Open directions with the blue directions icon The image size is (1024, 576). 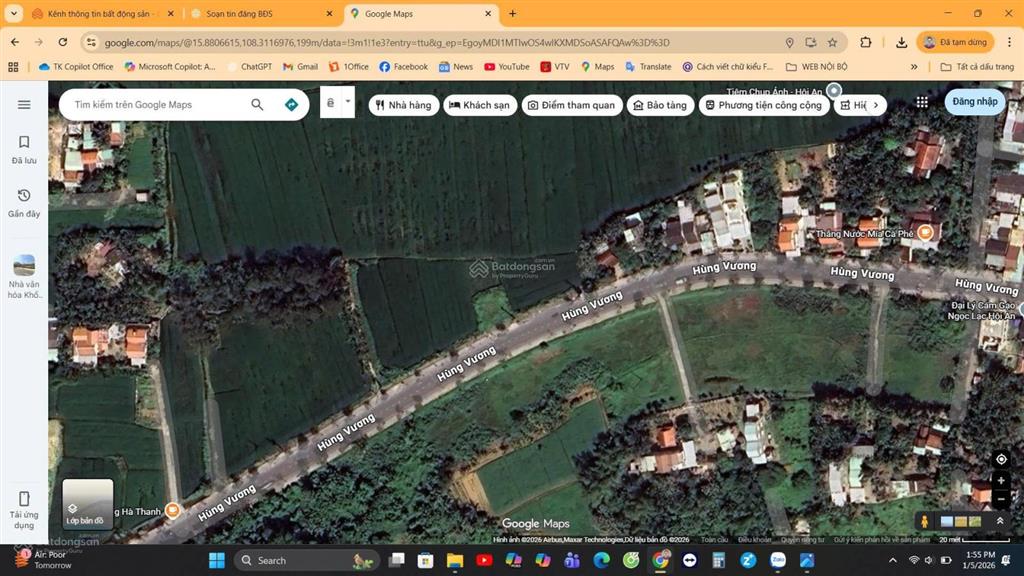pyautogui.click(x=291, y=103)
